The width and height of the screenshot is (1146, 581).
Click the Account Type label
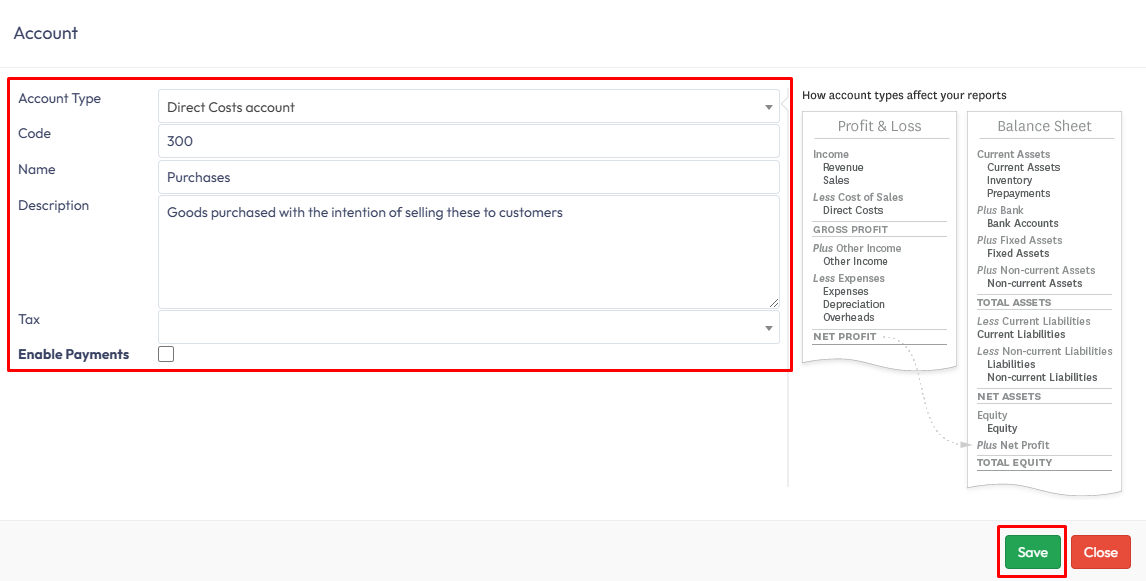tap(59, 99)
